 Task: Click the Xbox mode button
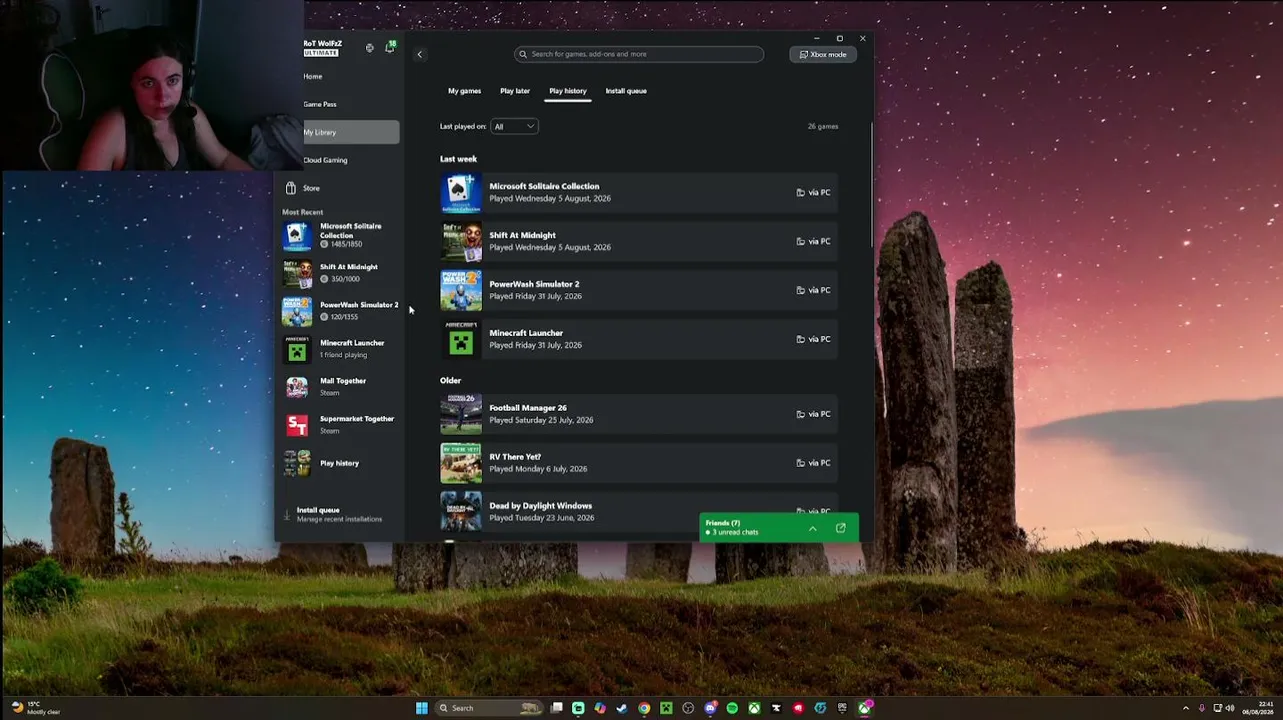pyautogui.click(x=823, y=54)
